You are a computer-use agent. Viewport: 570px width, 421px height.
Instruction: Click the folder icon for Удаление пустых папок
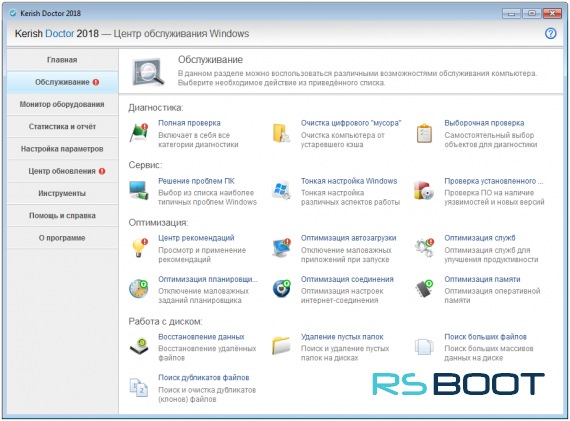tap(281, 346)
